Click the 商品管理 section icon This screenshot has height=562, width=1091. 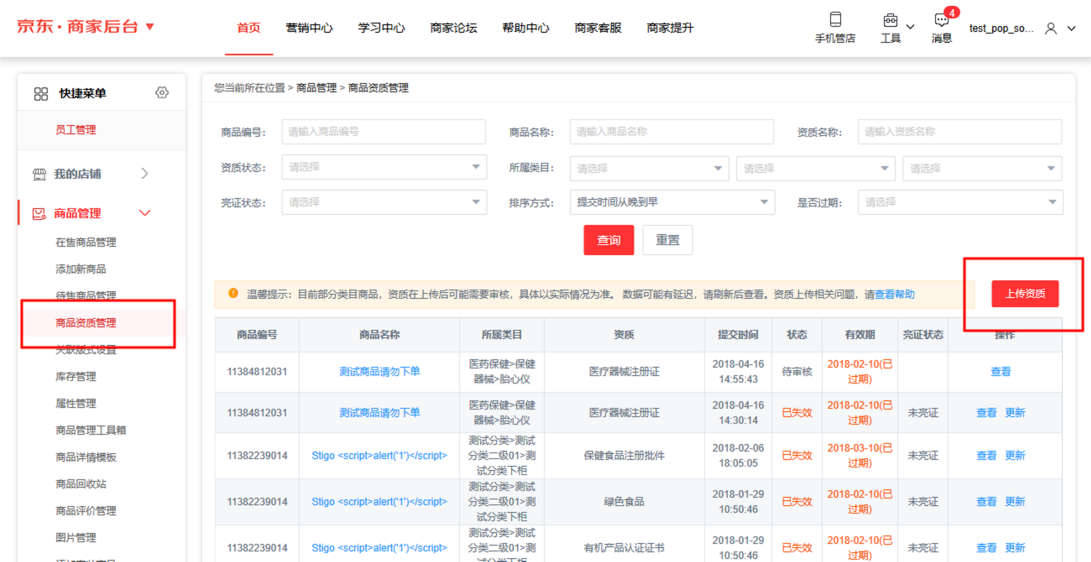click(x=40, y=214)
